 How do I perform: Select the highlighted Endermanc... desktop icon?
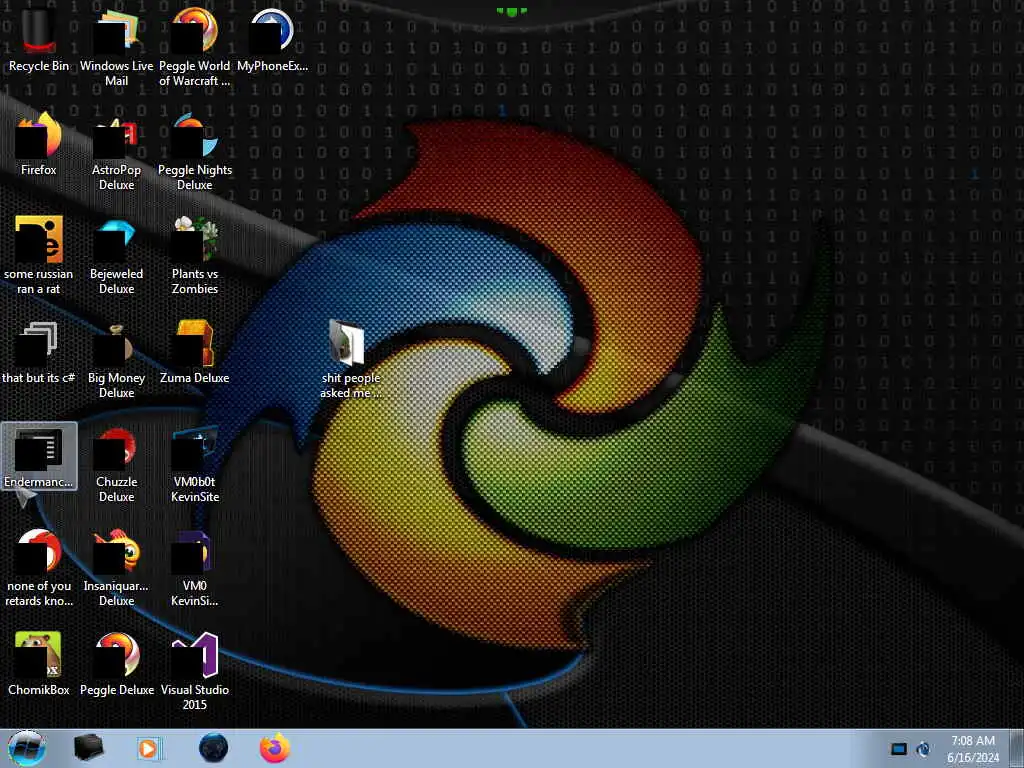(x=39, y=456)
